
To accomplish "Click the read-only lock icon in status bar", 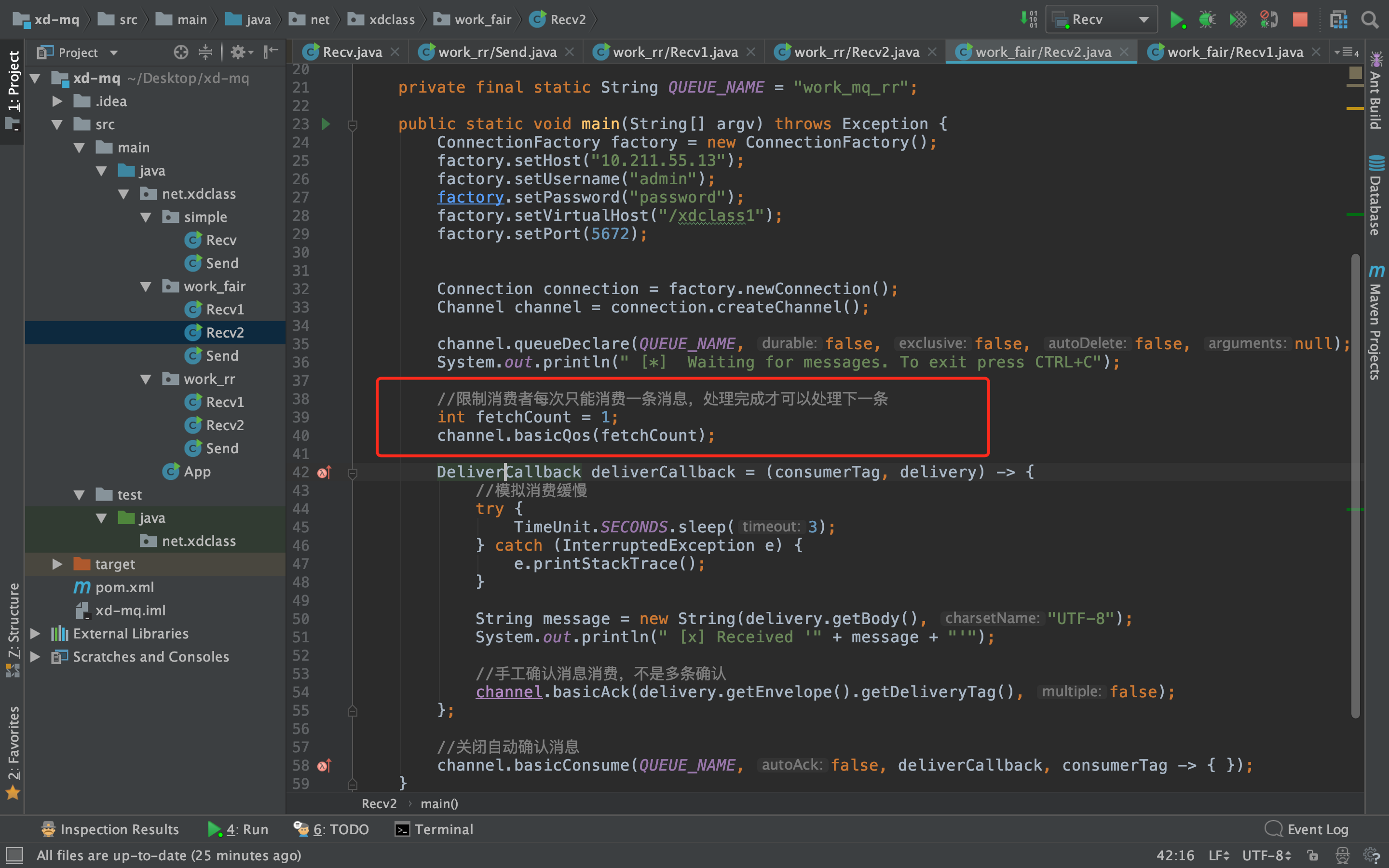I will pyautogui.click(x=1313, y=855).
